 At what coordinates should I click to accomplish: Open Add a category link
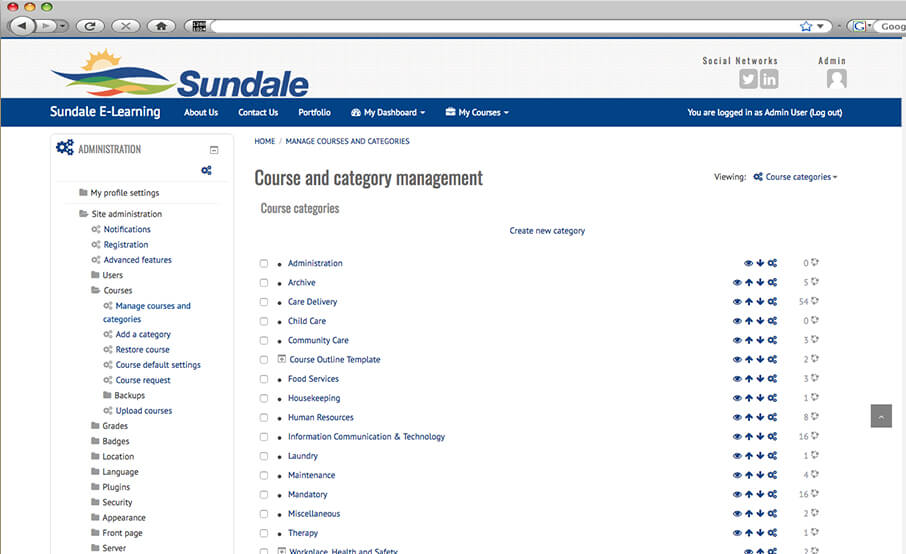pyautogui.click(x=143, y=334)
